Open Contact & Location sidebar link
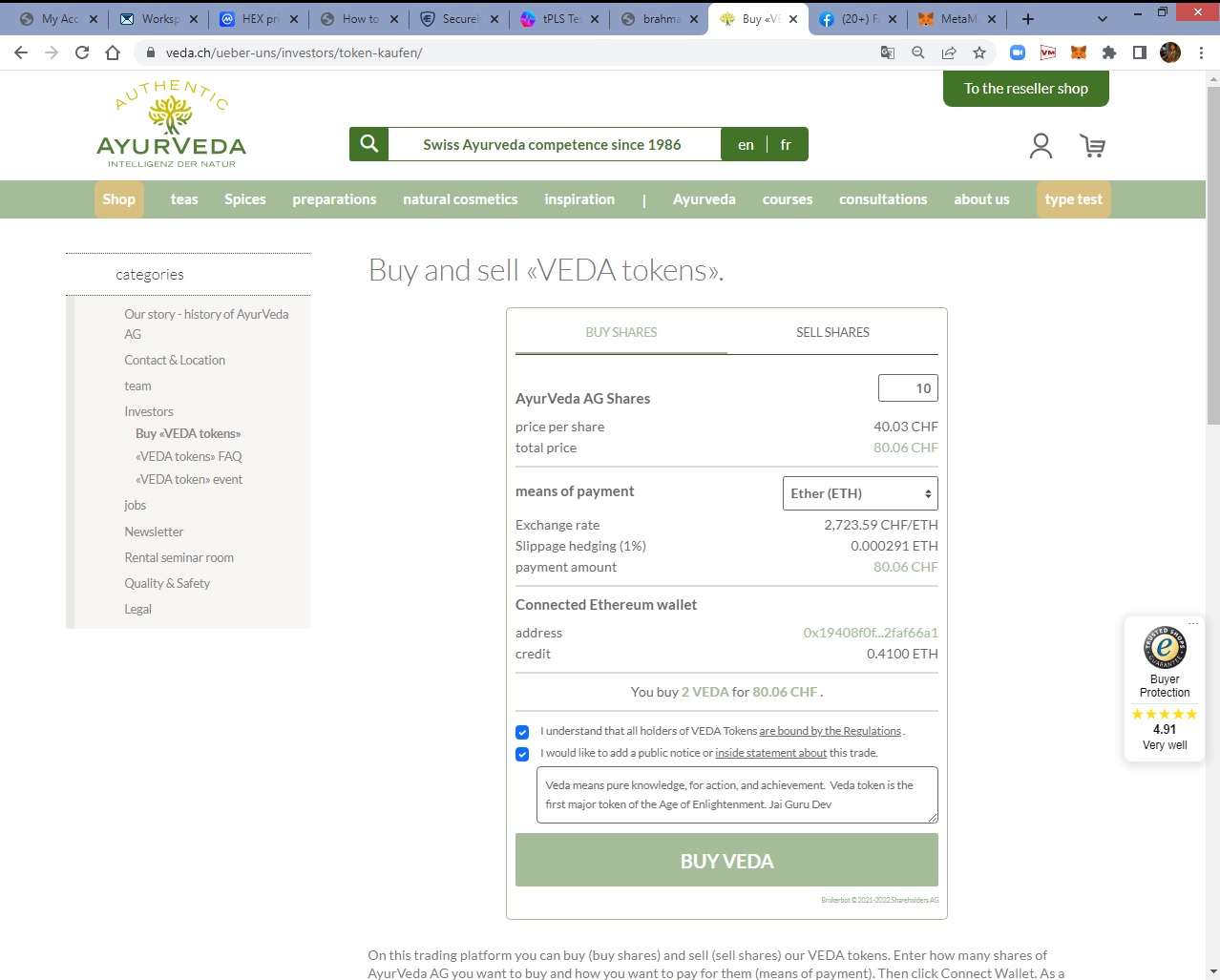 (x=175, y=360)
